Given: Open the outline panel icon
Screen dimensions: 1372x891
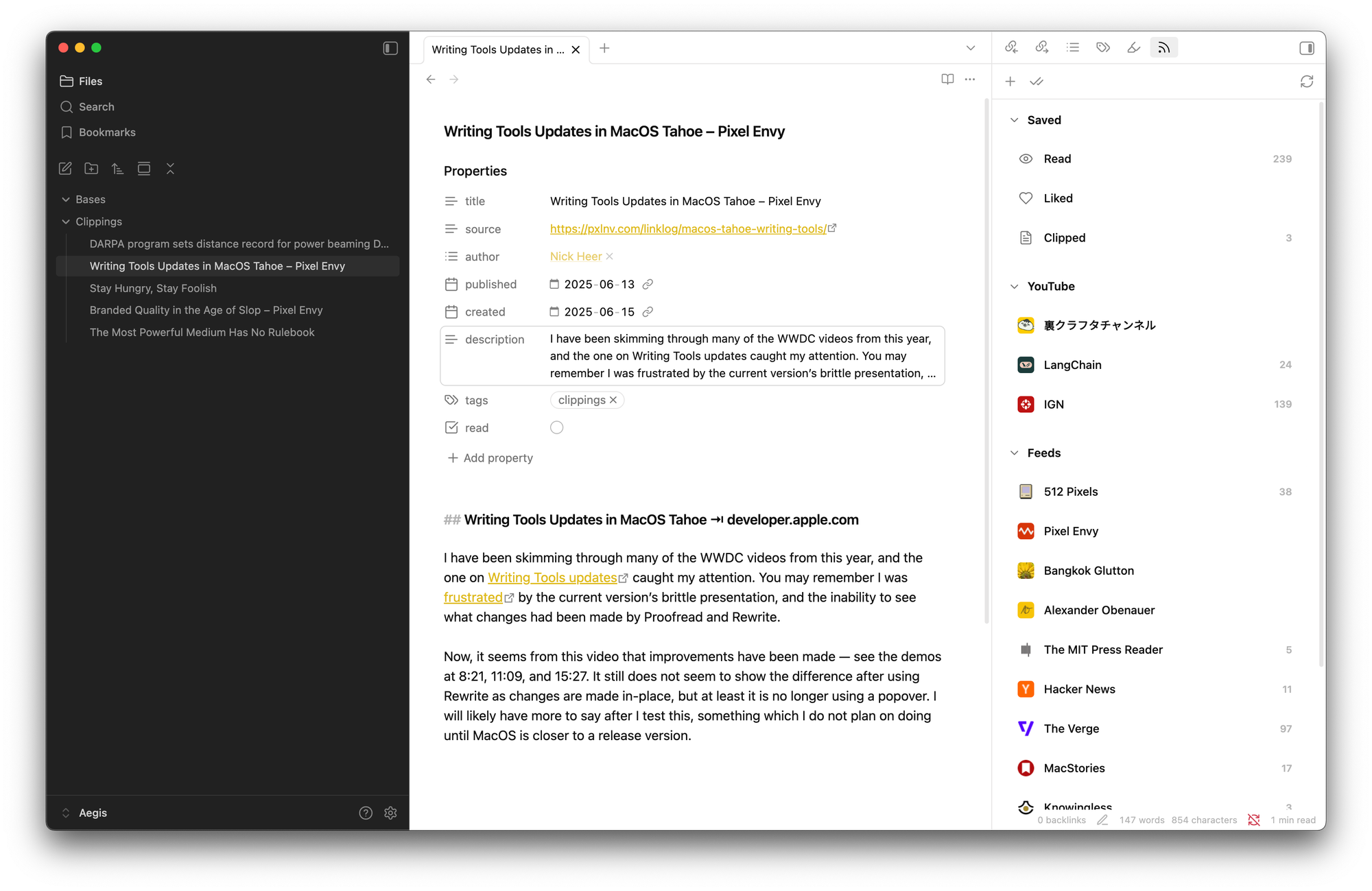Looking at the screenshot, I should coord(1073,48).
